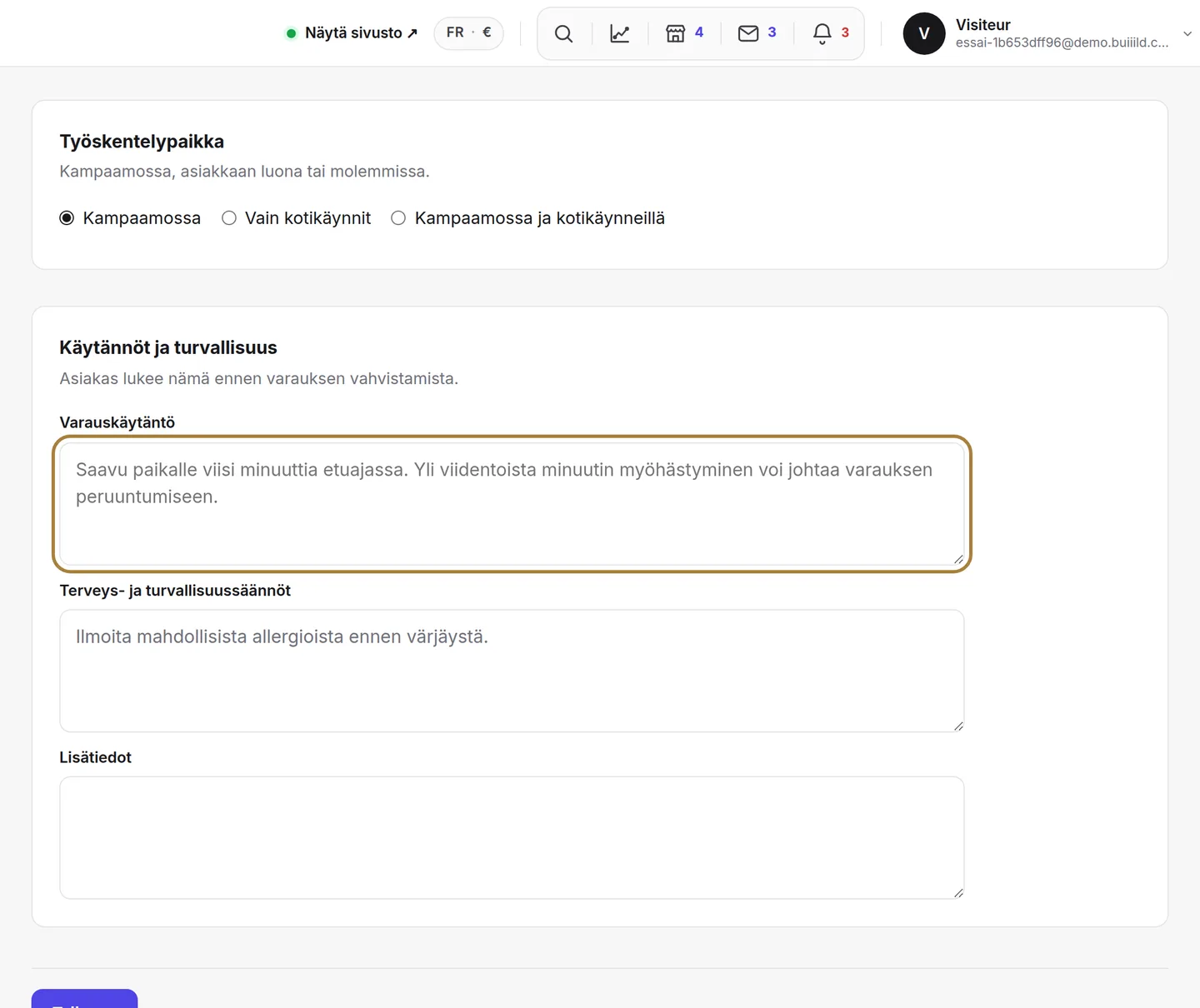This screenshot has width=1200, height=1008.
Task: Open the FR · € language currency selector
Action: point(469,32)
